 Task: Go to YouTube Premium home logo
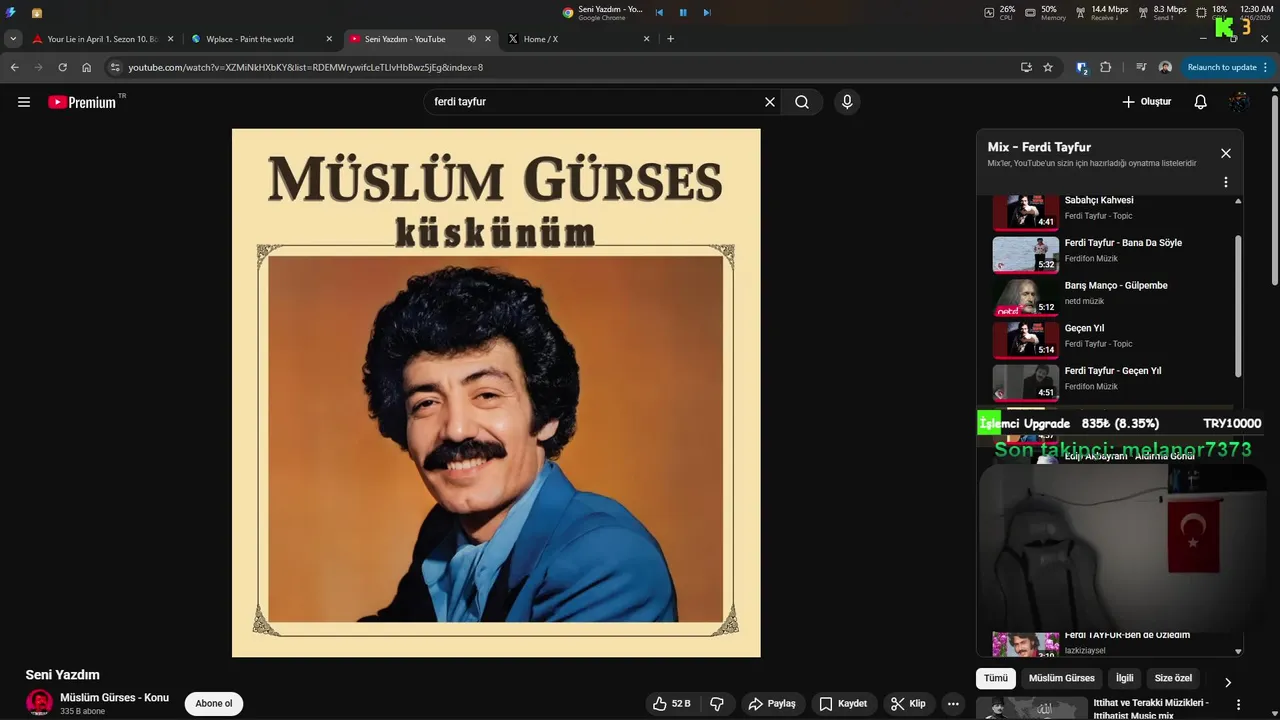82,102
